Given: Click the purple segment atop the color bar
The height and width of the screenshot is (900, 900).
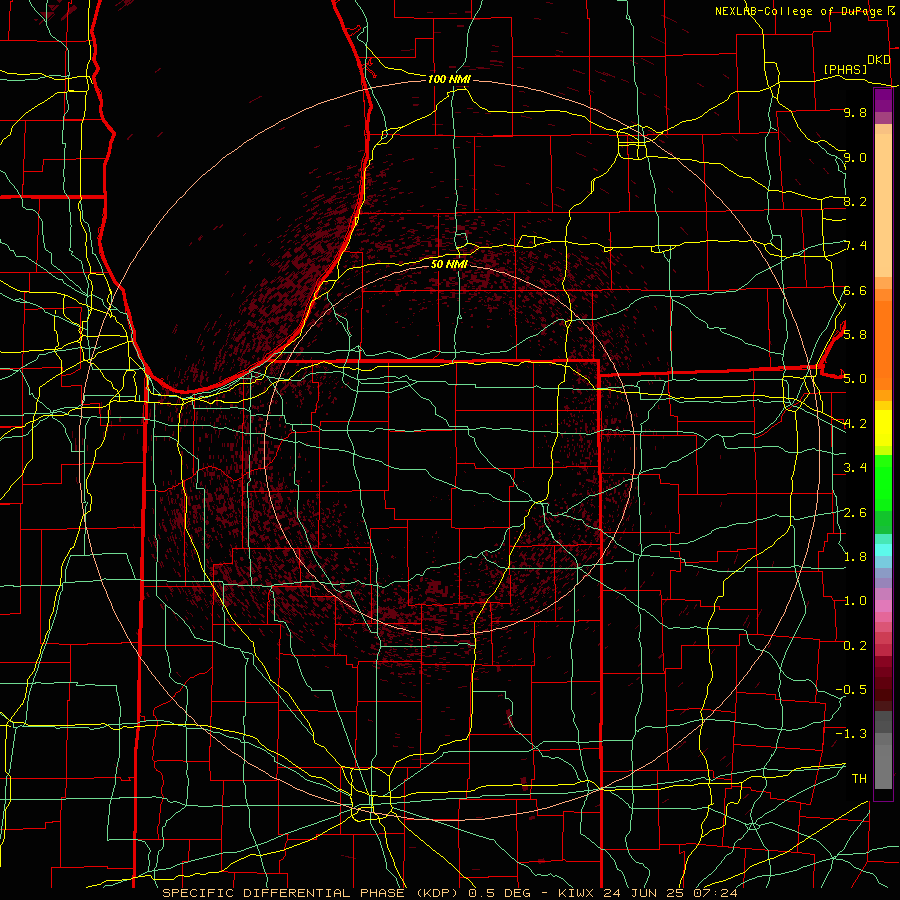Looking at the screenshot, I should pos(883,100).
